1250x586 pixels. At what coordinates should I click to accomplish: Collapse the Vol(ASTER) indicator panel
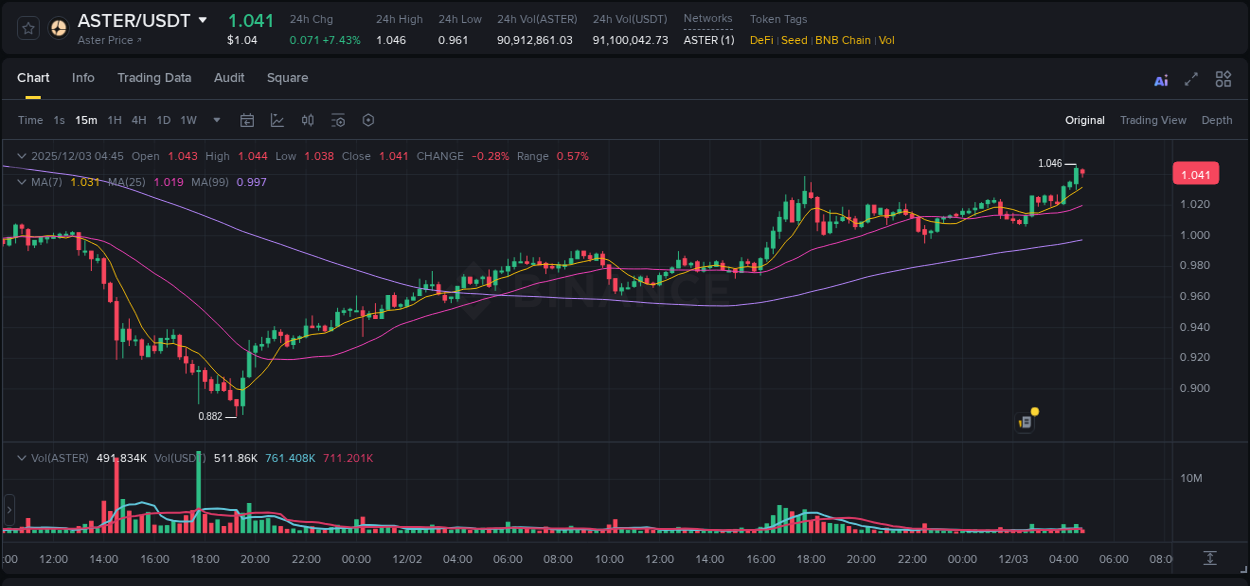pyautogui.click(x=22, y=458)
